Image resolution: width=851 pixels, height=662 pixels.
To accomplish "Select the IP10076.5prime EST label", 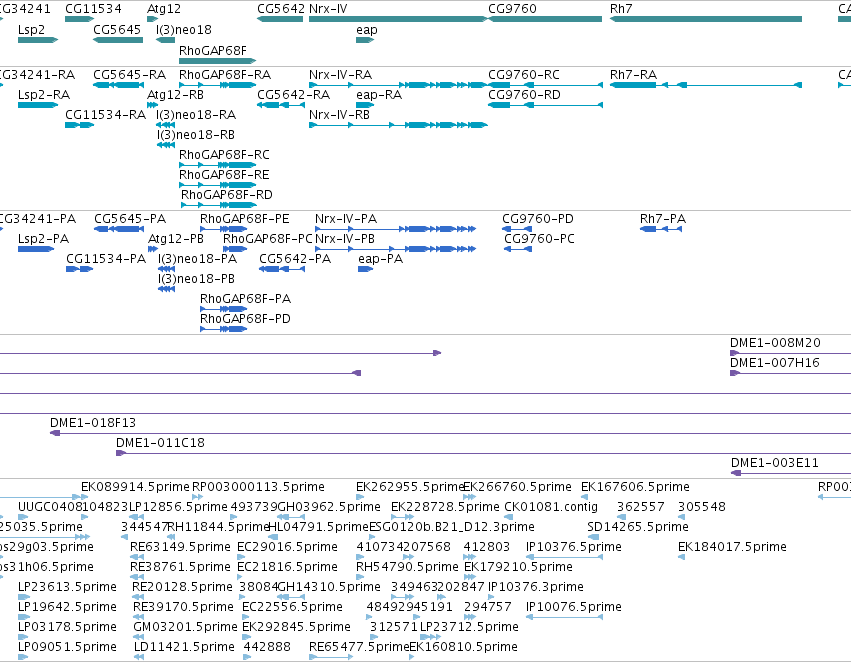I will pos(574,607).
